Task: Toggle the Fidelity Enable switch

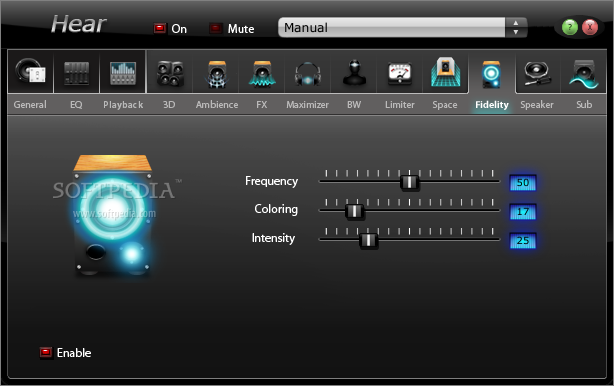Action: click(x=46, y=353)
